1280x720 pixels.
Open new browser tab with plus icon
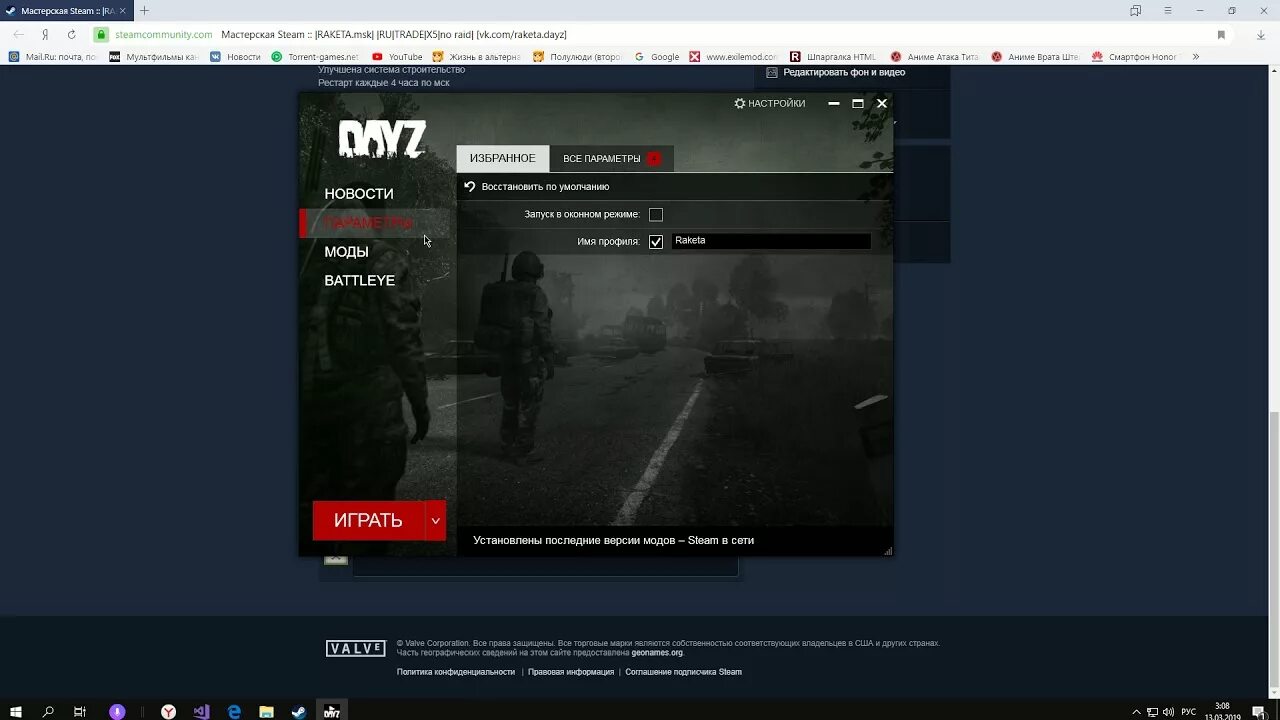(144, 10)
